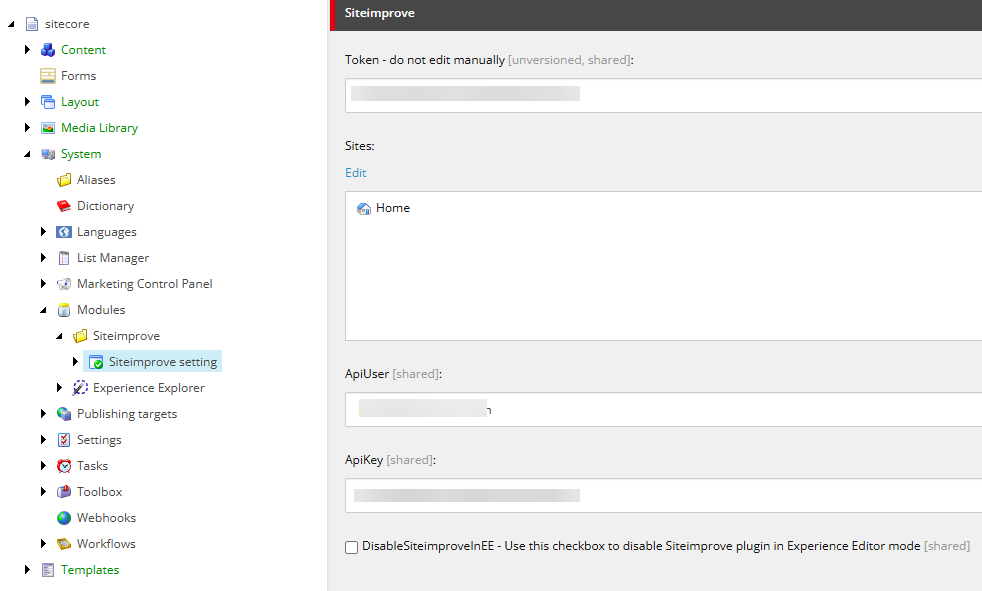Expand the Workflows node
The height and width of the screenshot is (591, 982).
coord(43,543)
